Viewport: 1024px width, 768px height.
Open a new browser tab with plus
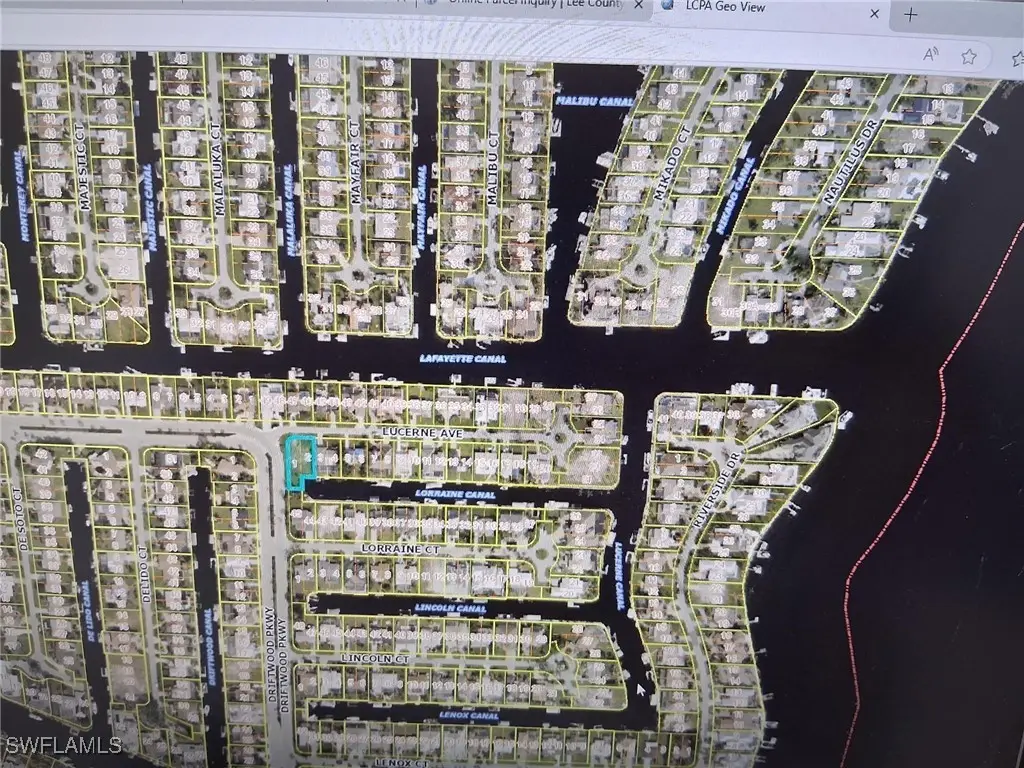click(910, 14)
